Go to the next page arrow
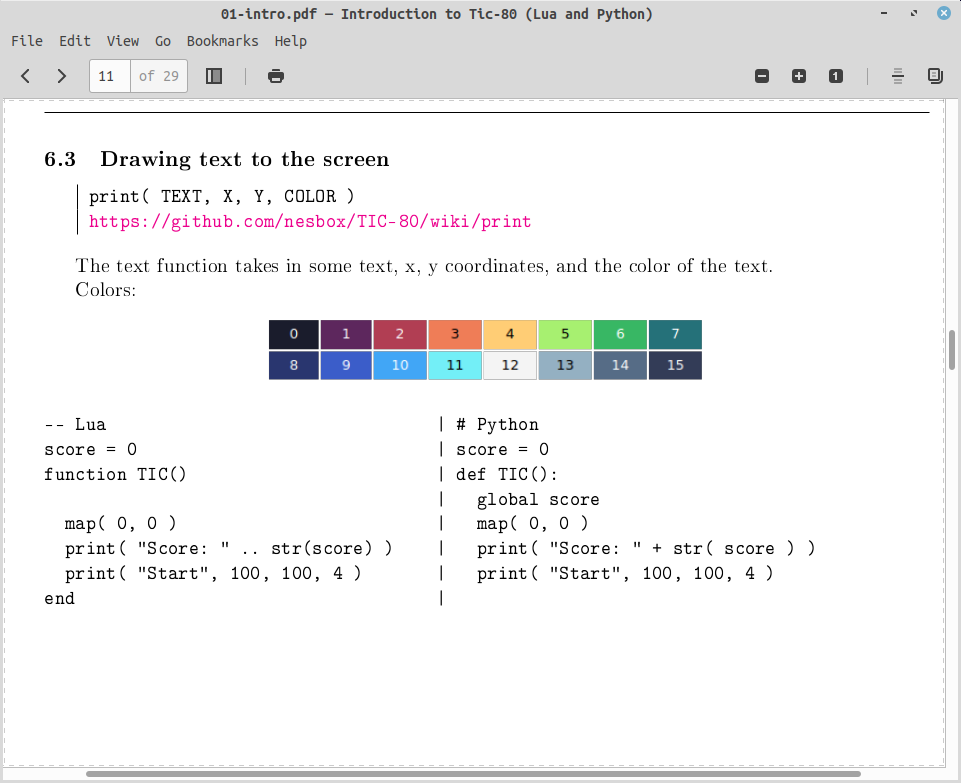The height and width of the screenshot is (783, 961). [61, 76]
